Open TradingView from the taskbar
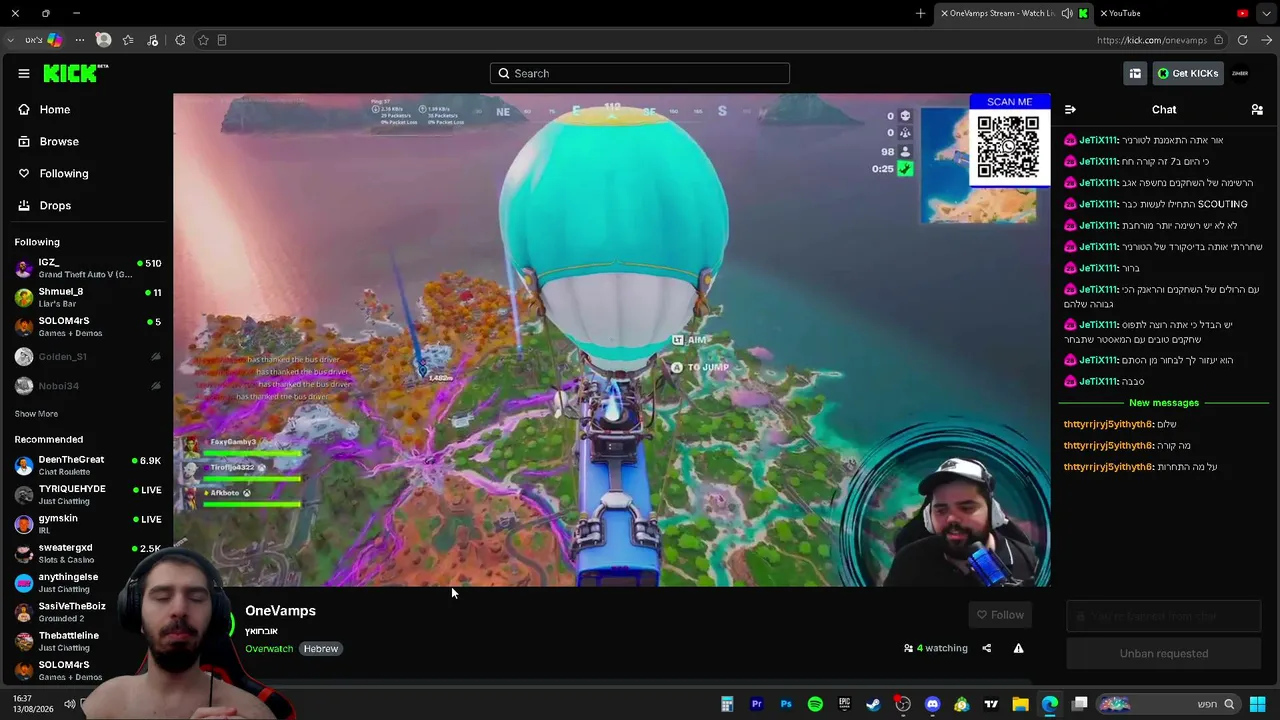The image size is (1280, 720). [991, 704]
